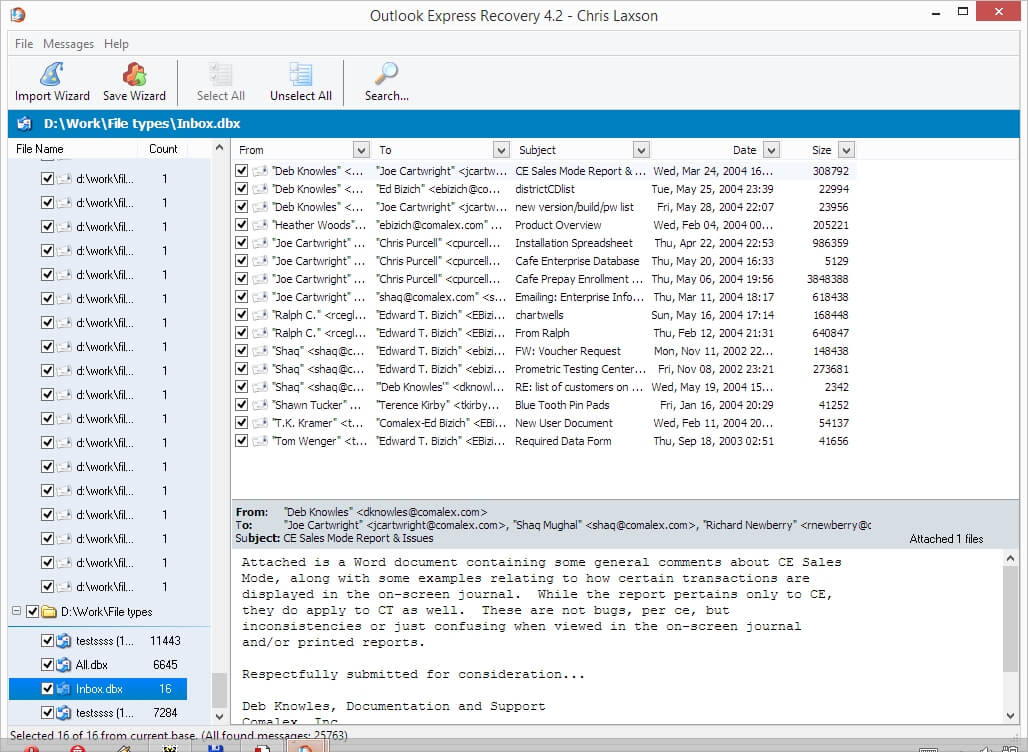This screenshot has height=752, width=1028.
Task: Click the database icon of testssss with count 11443
Action: (x=64, y=641)
